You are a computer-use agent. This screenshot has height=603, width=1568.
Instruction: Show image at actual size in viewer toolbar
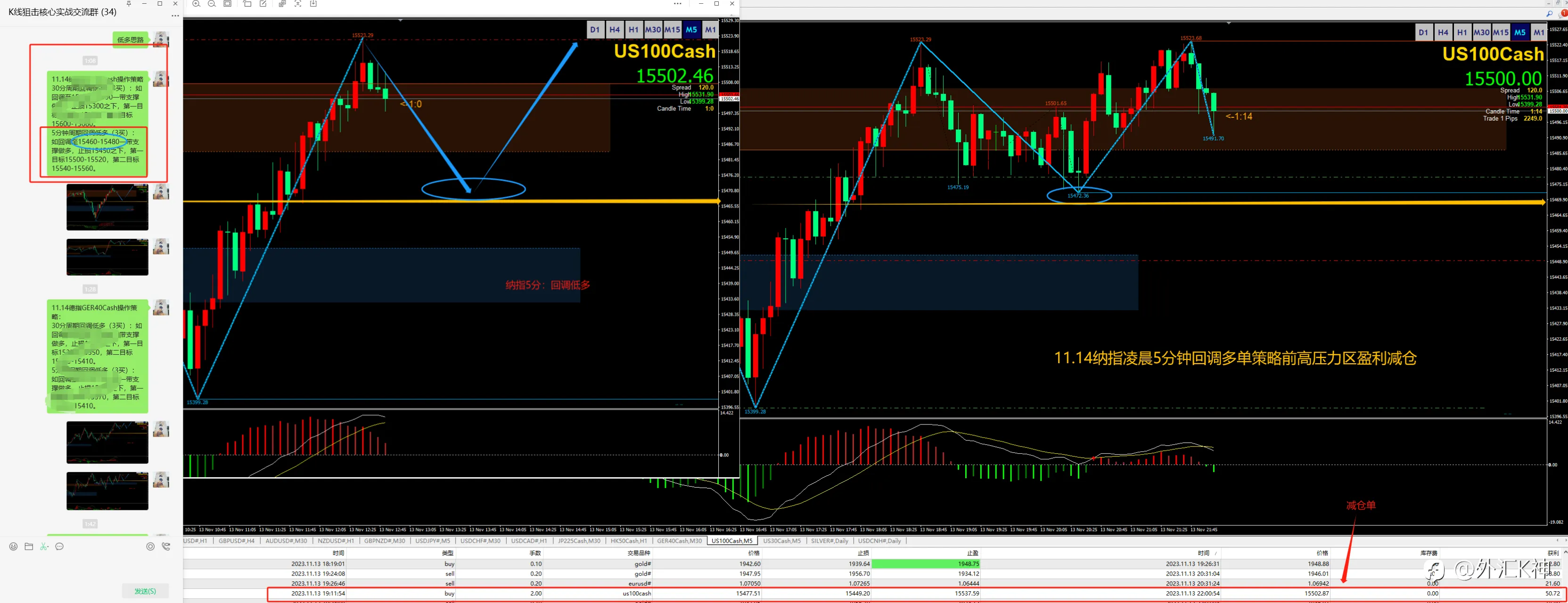coord(227,4)
